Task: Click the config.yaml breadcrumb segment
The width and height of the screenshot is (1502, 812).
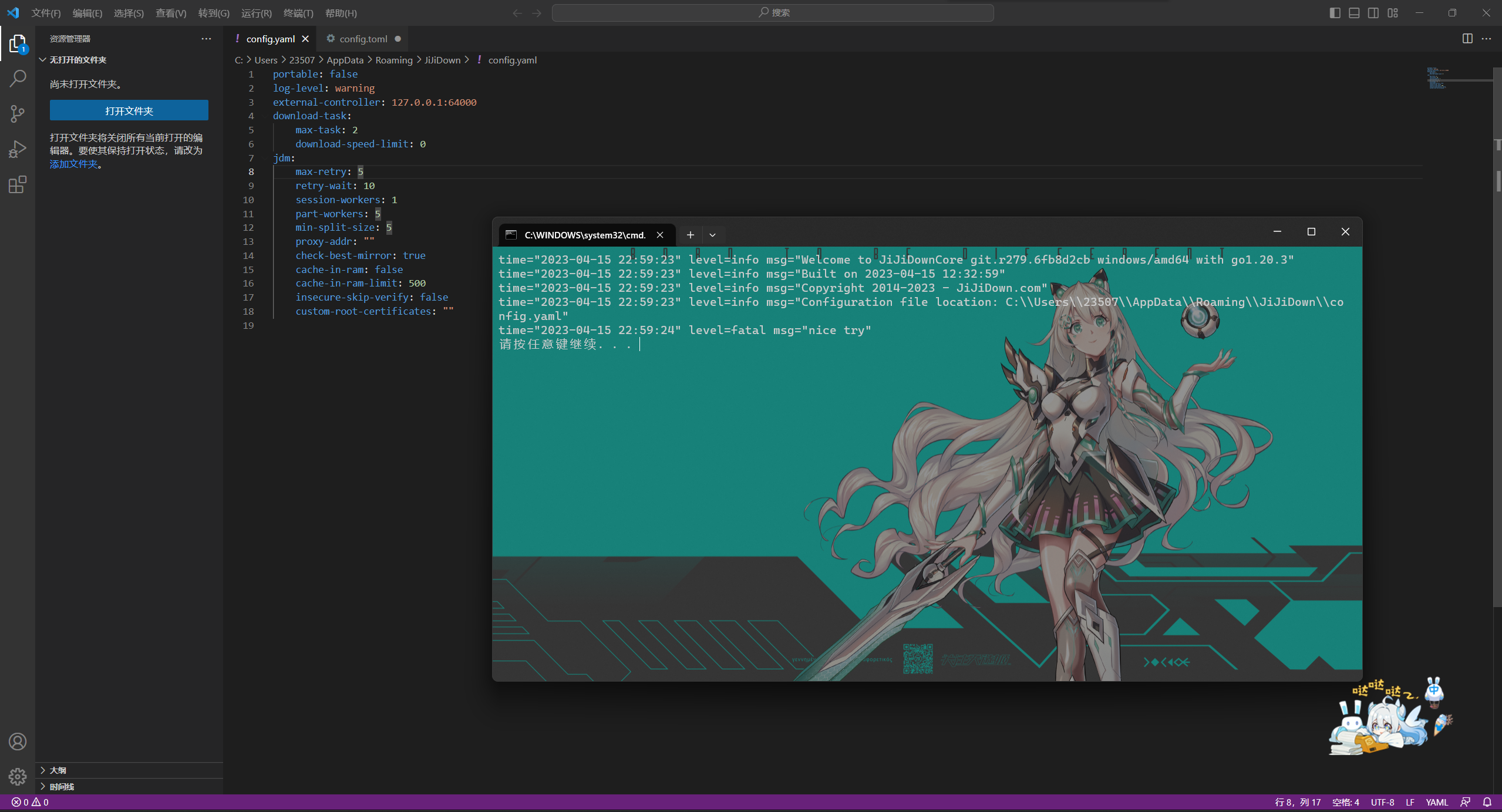Action: tap(512, 60)
